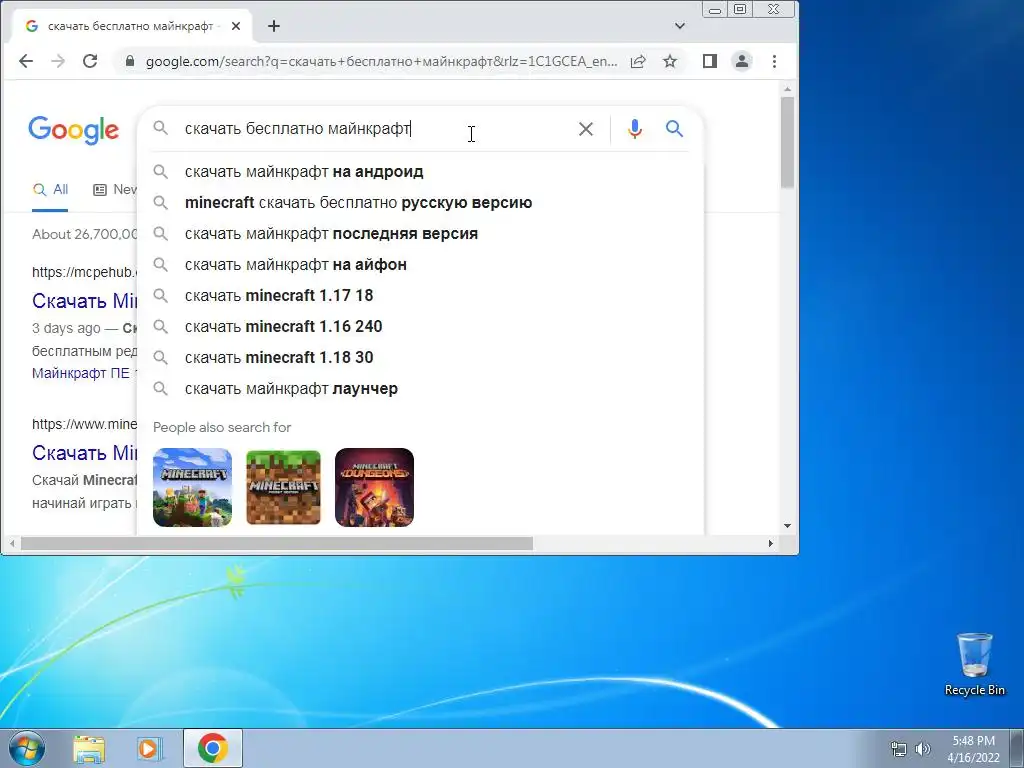This screenshot has width=1024, height=768.
Task: Click the Chrome taskbar button
Action: point(213,748)
